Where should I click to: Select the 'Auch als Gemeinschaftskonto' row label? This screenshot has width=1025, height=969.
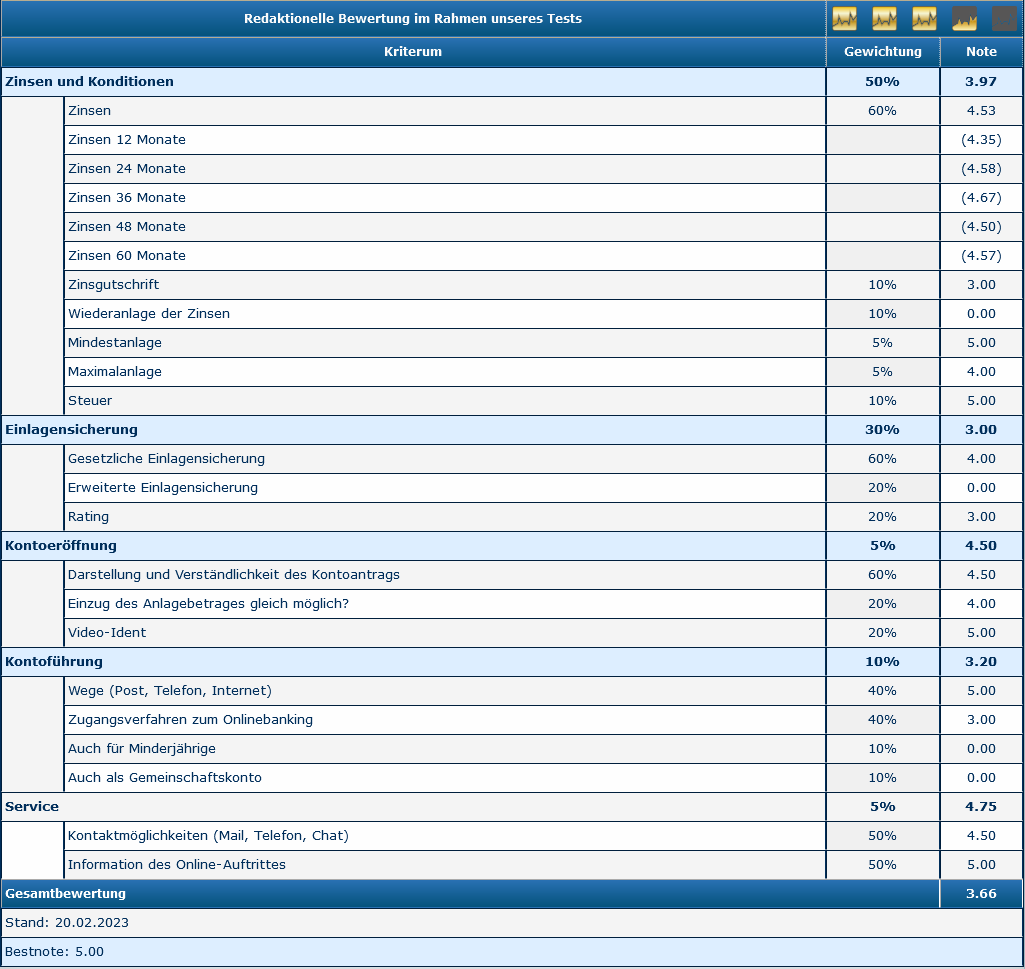point(165,777)
